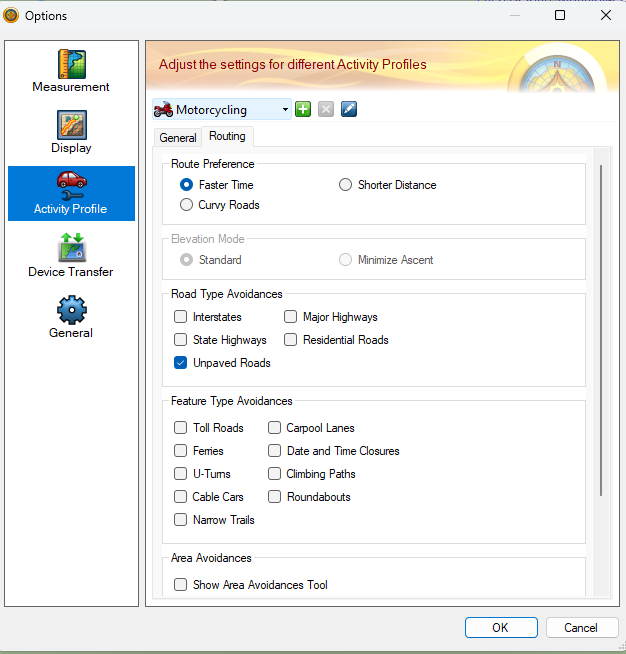Open the Measurement settings section
This screenshot has height=654, width=626.
coord(71,71)
